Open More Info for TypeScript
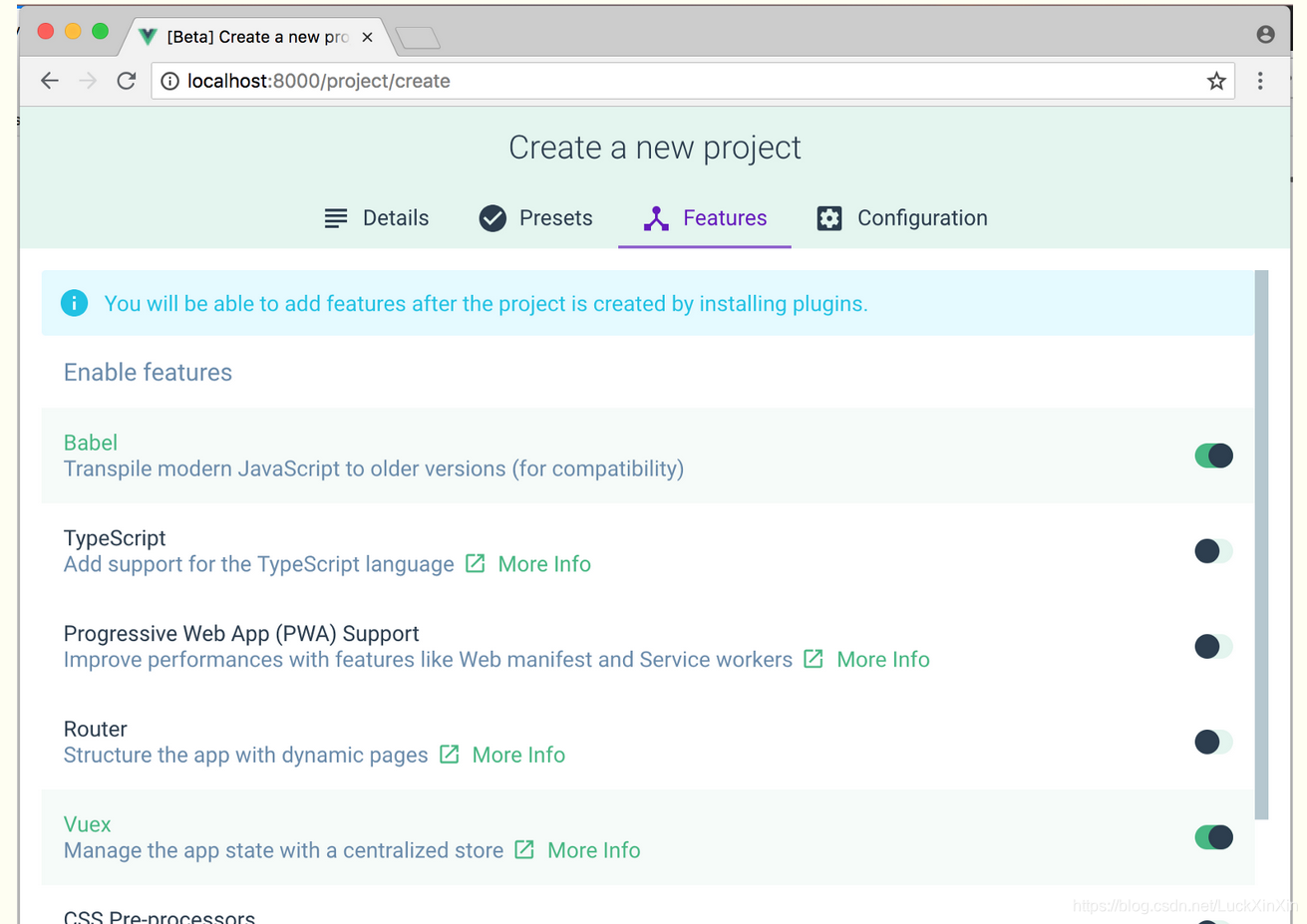Image resolution: width=1307 pixels, height=924 pixels. [544, 564]
